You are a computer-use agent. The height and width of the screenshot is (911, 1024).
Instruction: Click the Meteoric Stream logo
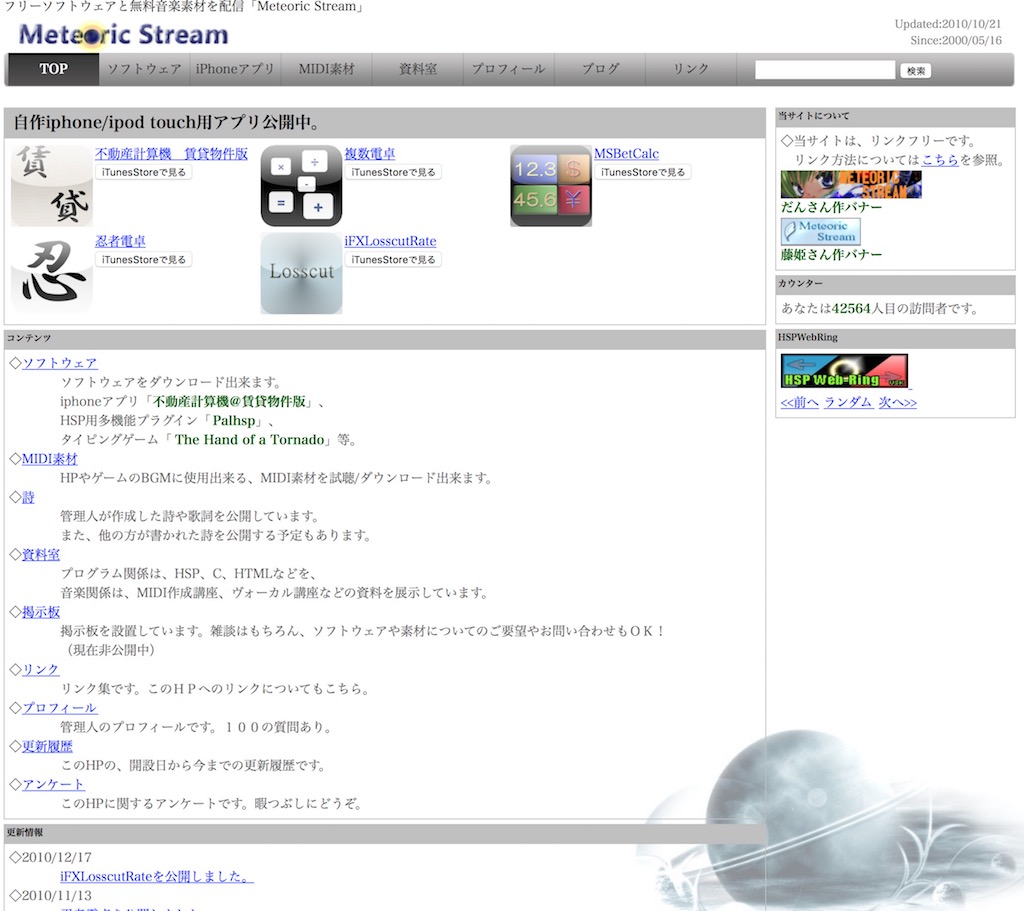coord(123,35)
